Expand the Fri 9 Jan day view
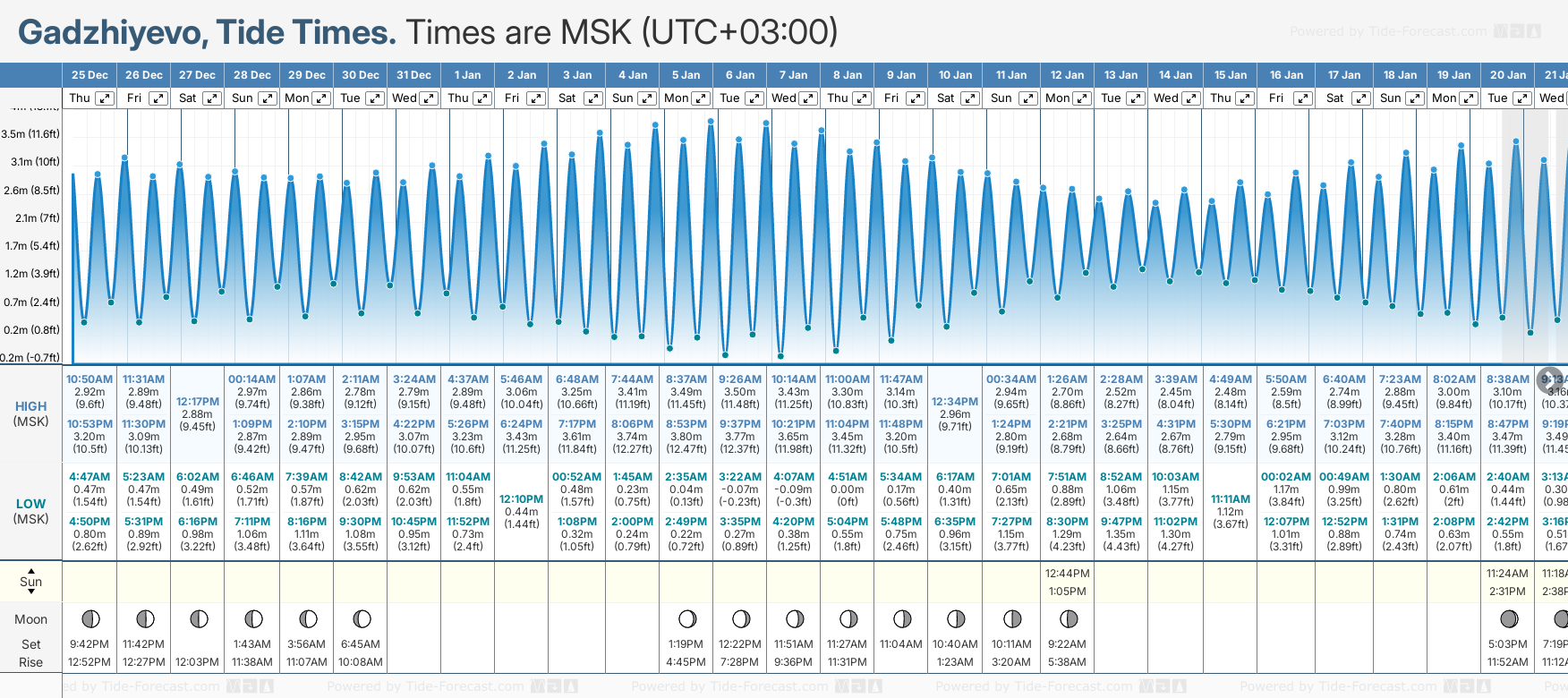Viewport: 1568px width, 698px height. pos(916,98)
